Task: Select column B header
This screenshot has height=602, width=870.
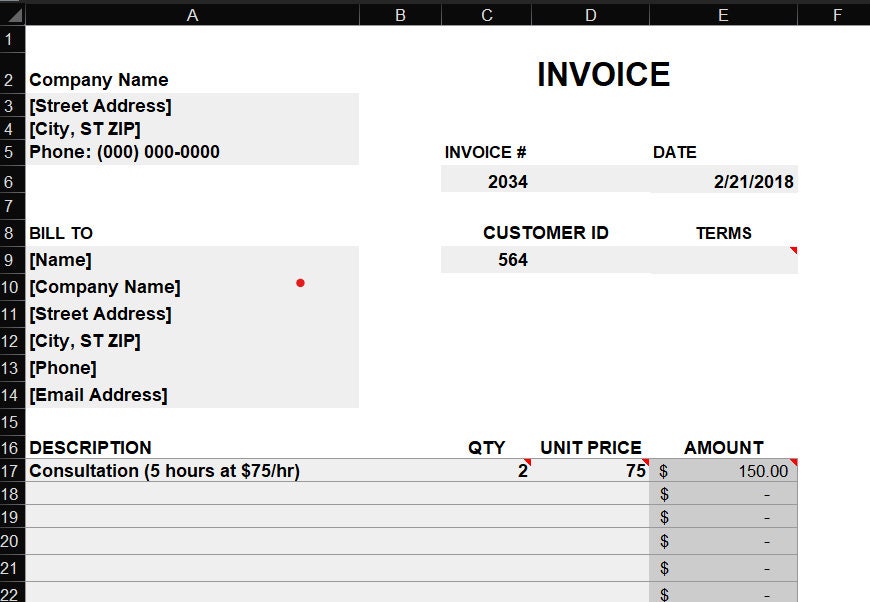Action: click(400, 15)
